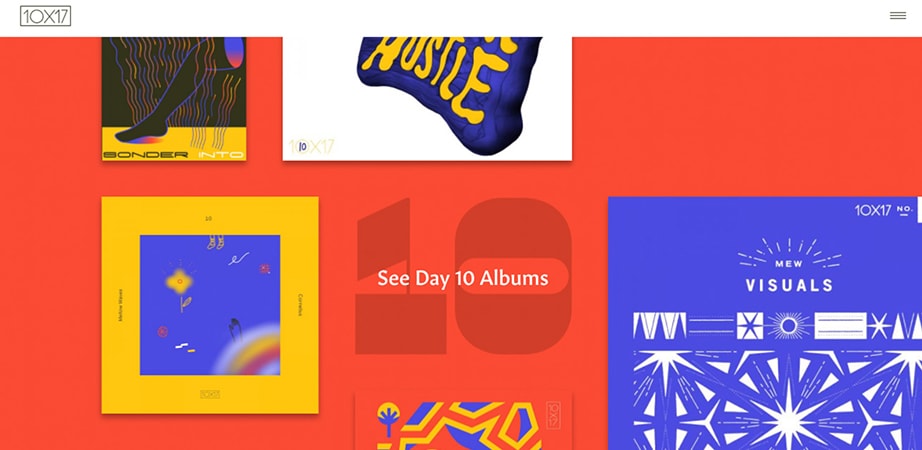Viewport: 922px width, 450px height.
Task: Click the yellow flower on Mellow Waves cover
Action: (x=179, y=282)
